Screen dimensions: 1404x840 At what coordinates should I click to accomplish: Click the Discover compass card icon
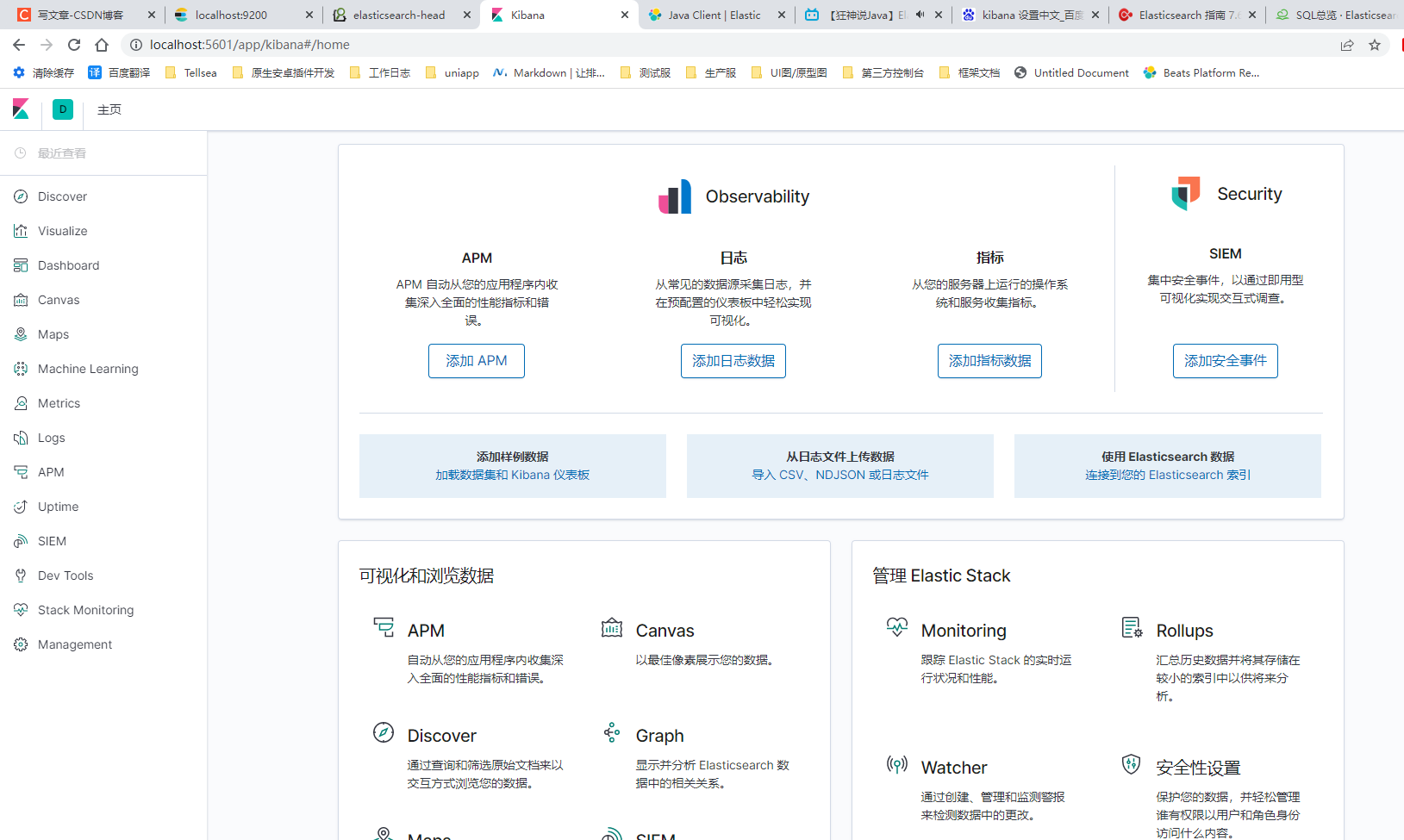click(384, 732)
